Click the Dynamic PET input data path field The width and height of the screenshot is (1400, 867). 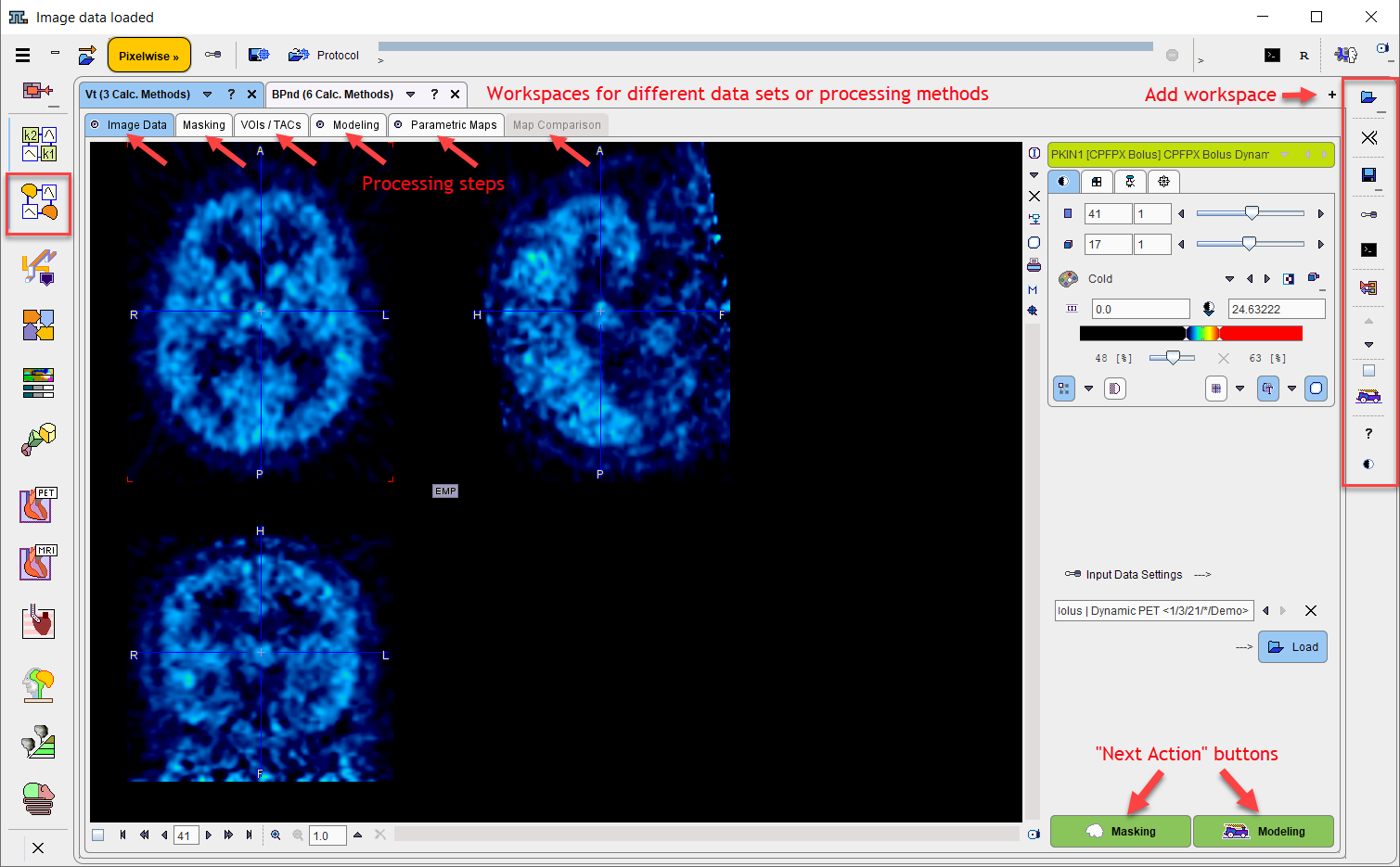point(1154,611)
